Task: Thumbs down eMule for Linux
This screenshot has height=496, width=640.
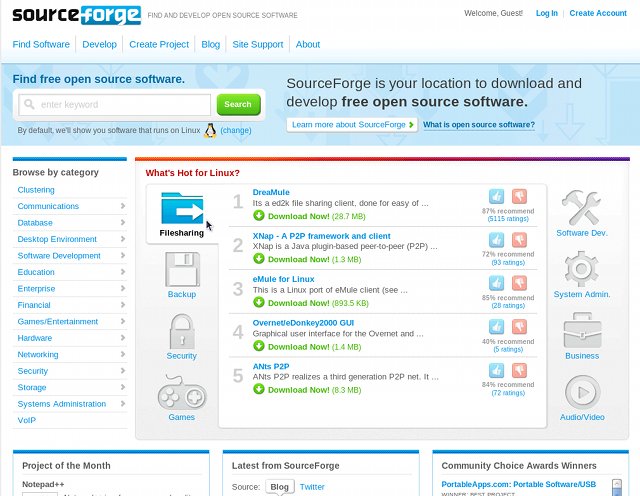Action: [x=519, y=283]
